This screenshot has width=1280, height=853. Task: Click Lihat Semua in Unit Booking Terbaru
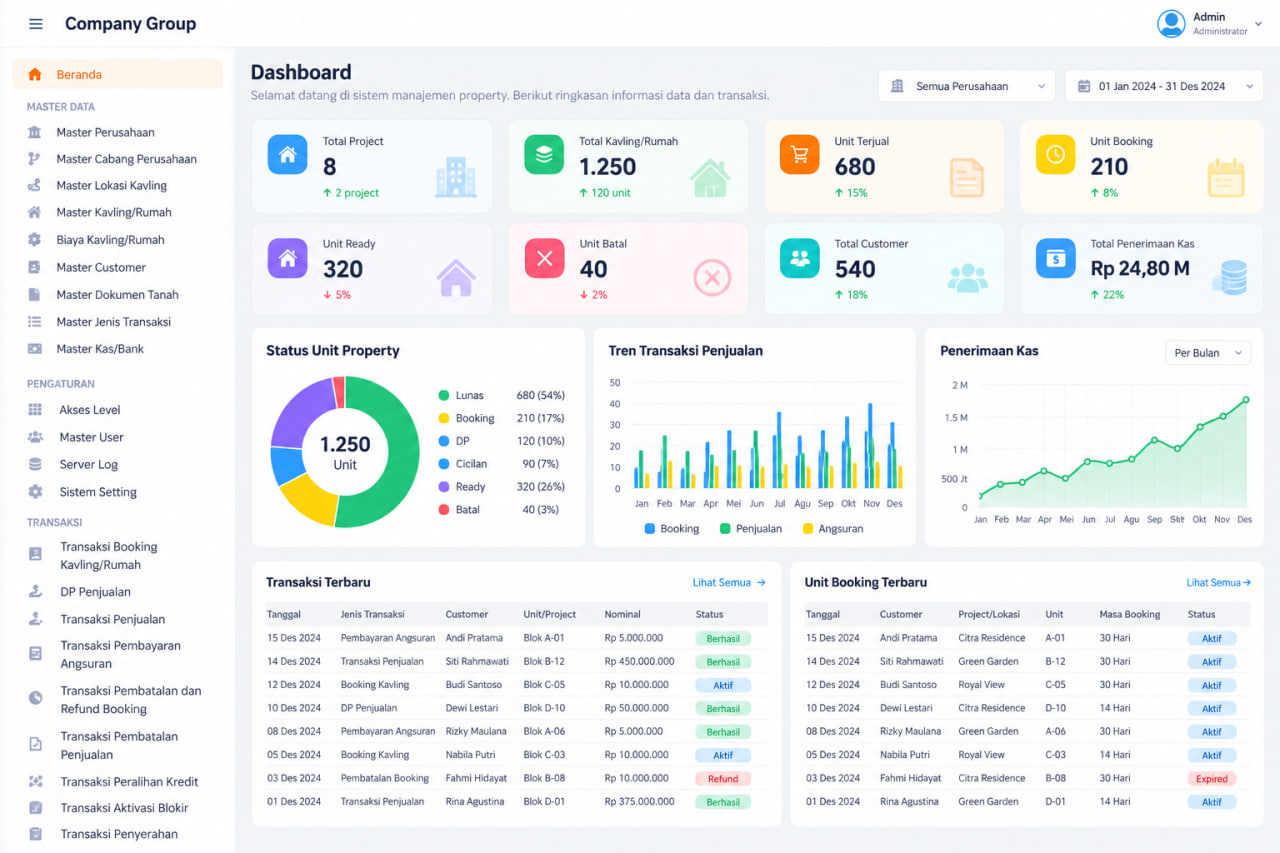1218,582
